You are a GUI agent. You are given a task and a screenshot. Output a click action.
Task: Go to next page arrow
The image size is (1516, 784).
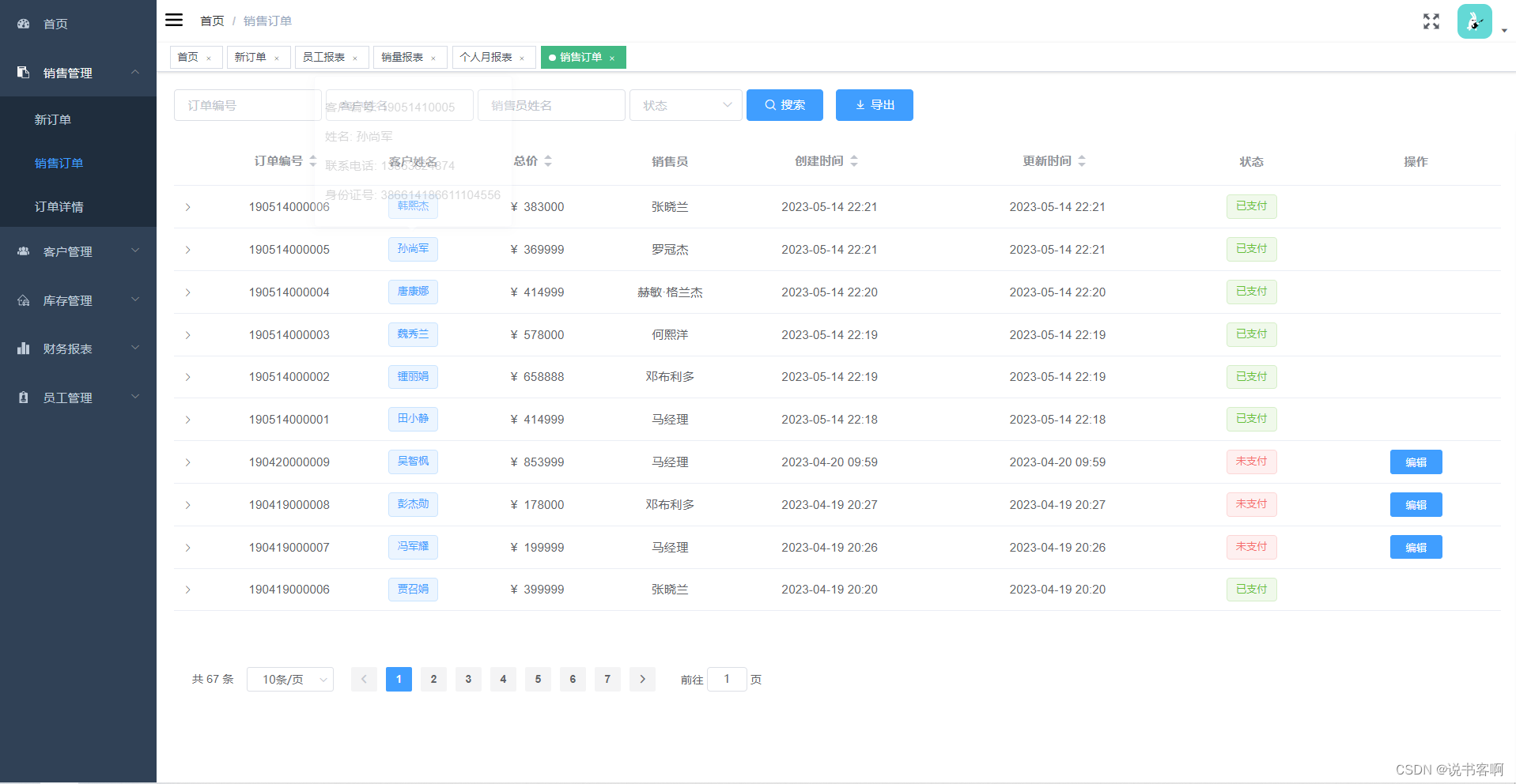click(642, 679)
